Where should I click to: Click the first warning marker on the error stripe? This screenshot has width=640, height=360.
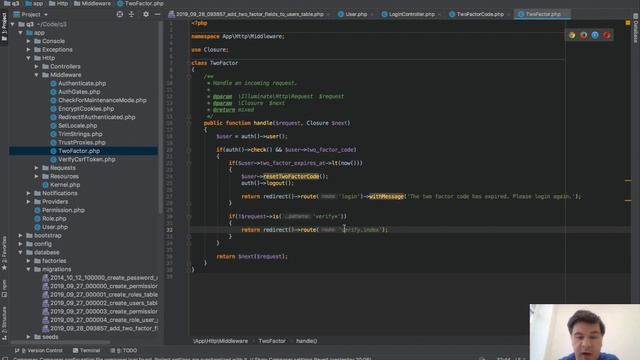click(628, 180)
